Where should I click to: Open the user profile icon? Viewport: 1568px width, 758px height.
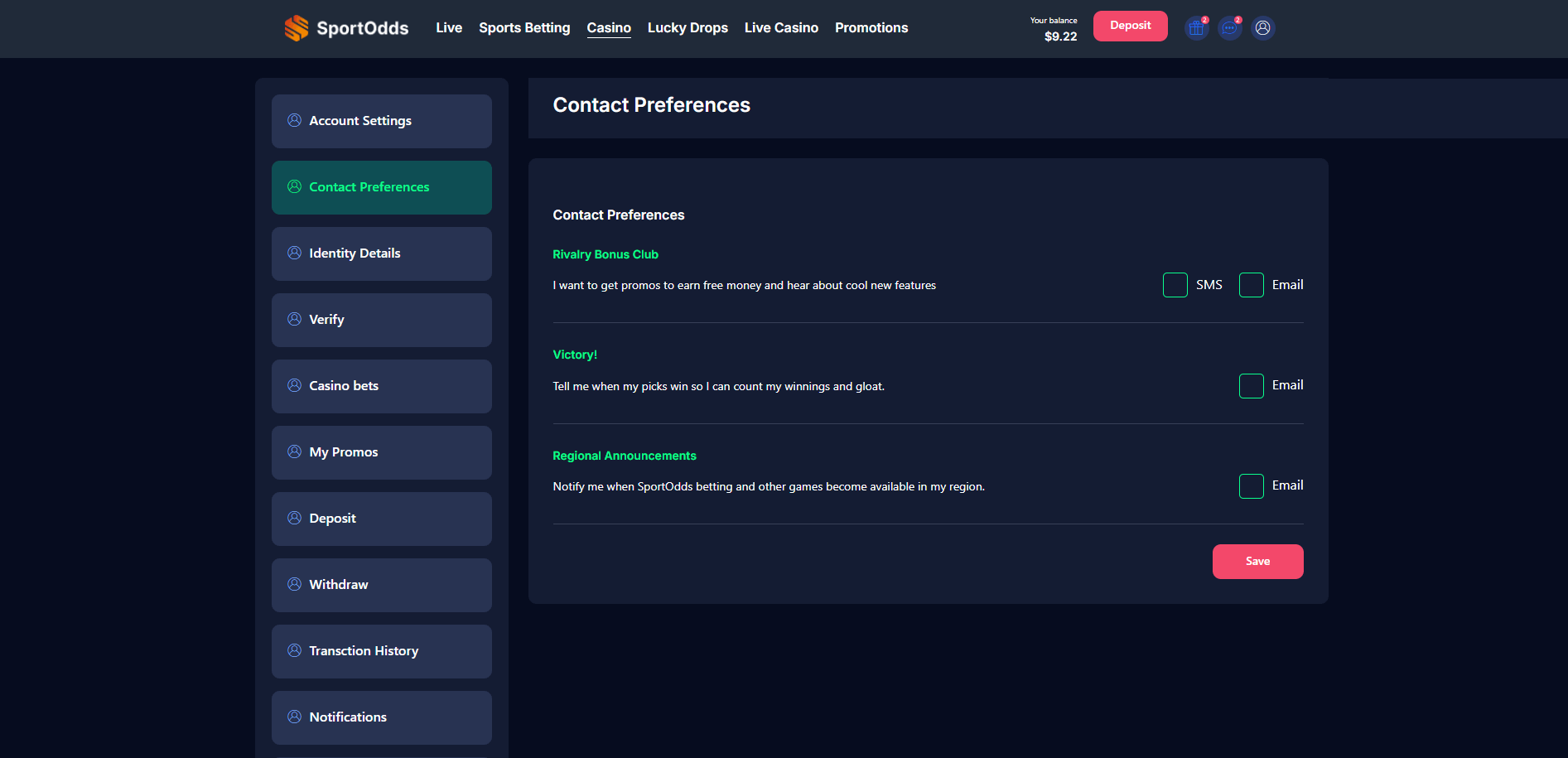click(x=1262, y=28)
